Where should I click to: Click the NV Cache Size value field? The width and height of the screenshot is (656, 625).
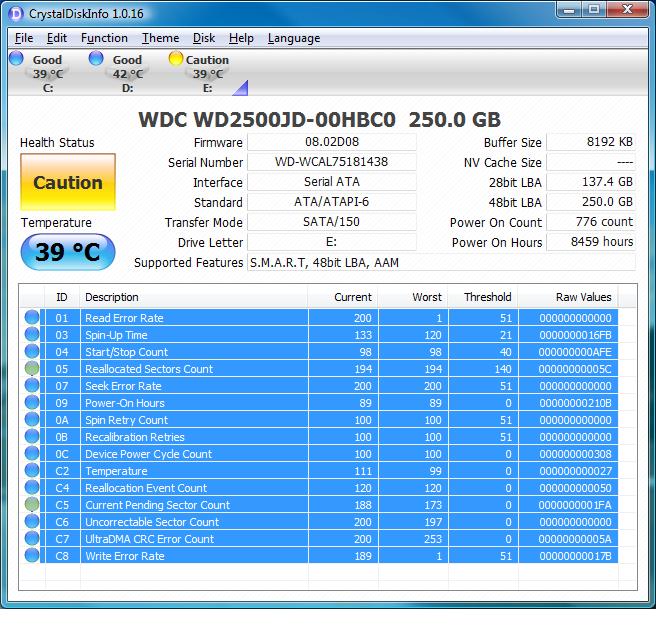(591, 162)
